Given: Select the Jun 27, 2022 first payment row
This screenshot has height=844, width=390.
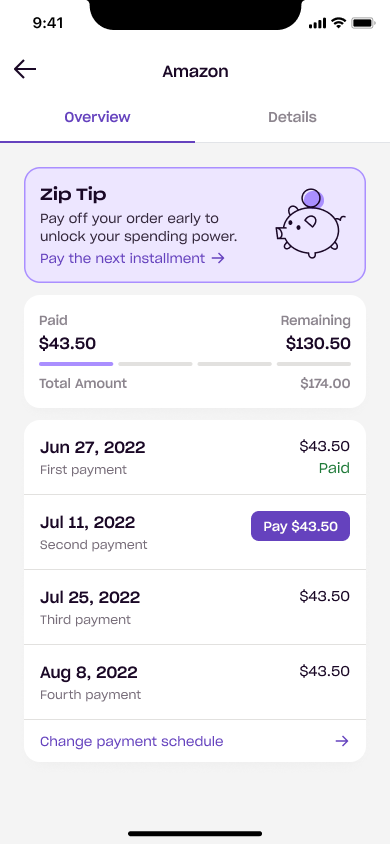Looking at the screenshot, I should click(195, 457).
